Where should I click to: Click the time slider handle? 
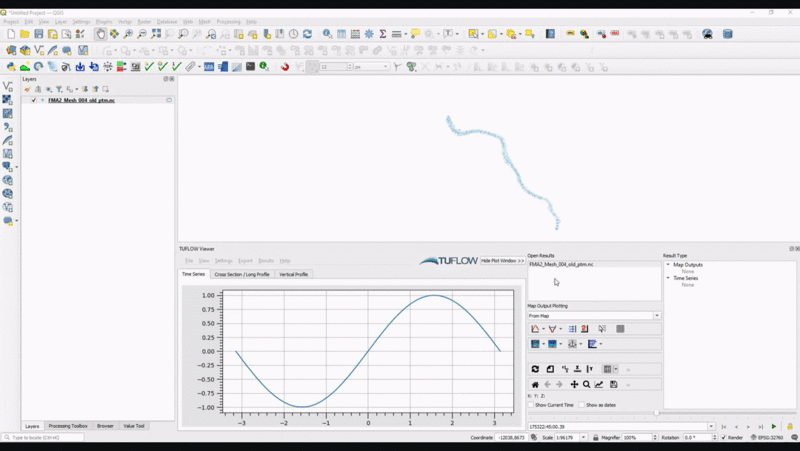656,413
